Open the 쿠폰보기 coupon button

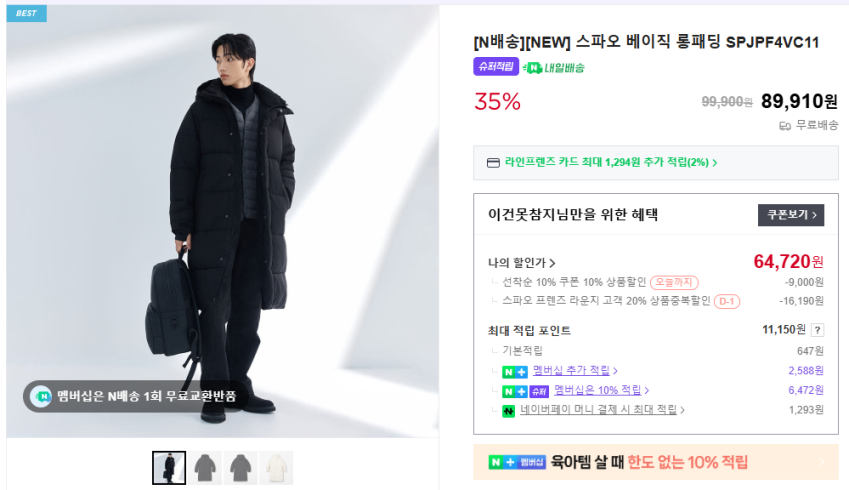click(x=790, y=215)
